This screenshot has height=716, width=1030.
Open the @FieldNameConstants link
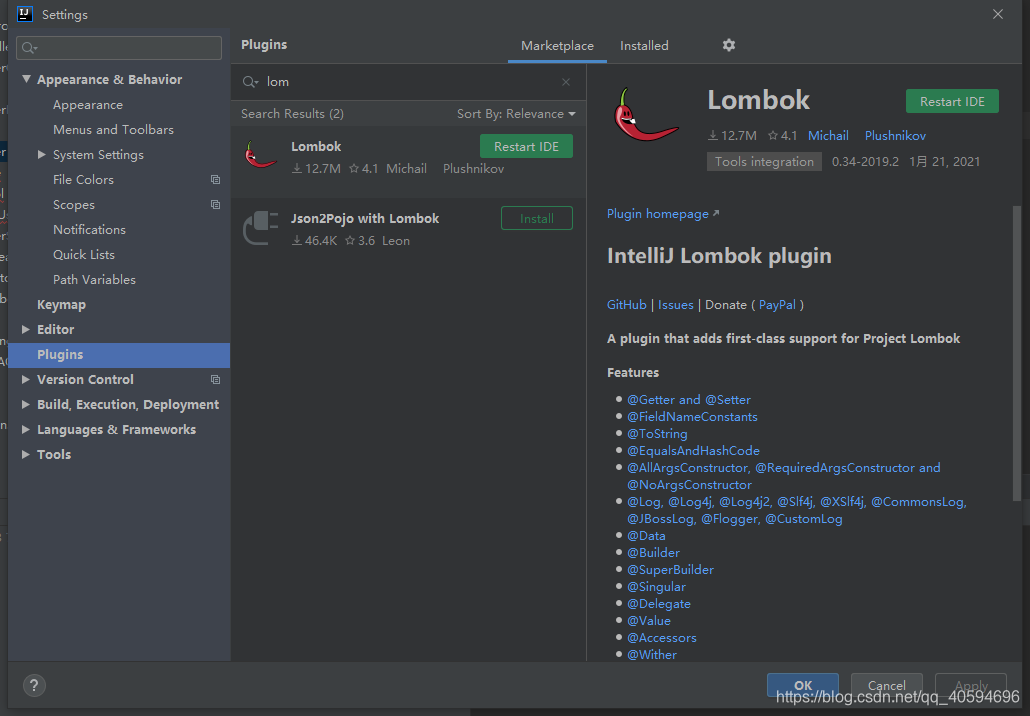click(x=692, y=416)
